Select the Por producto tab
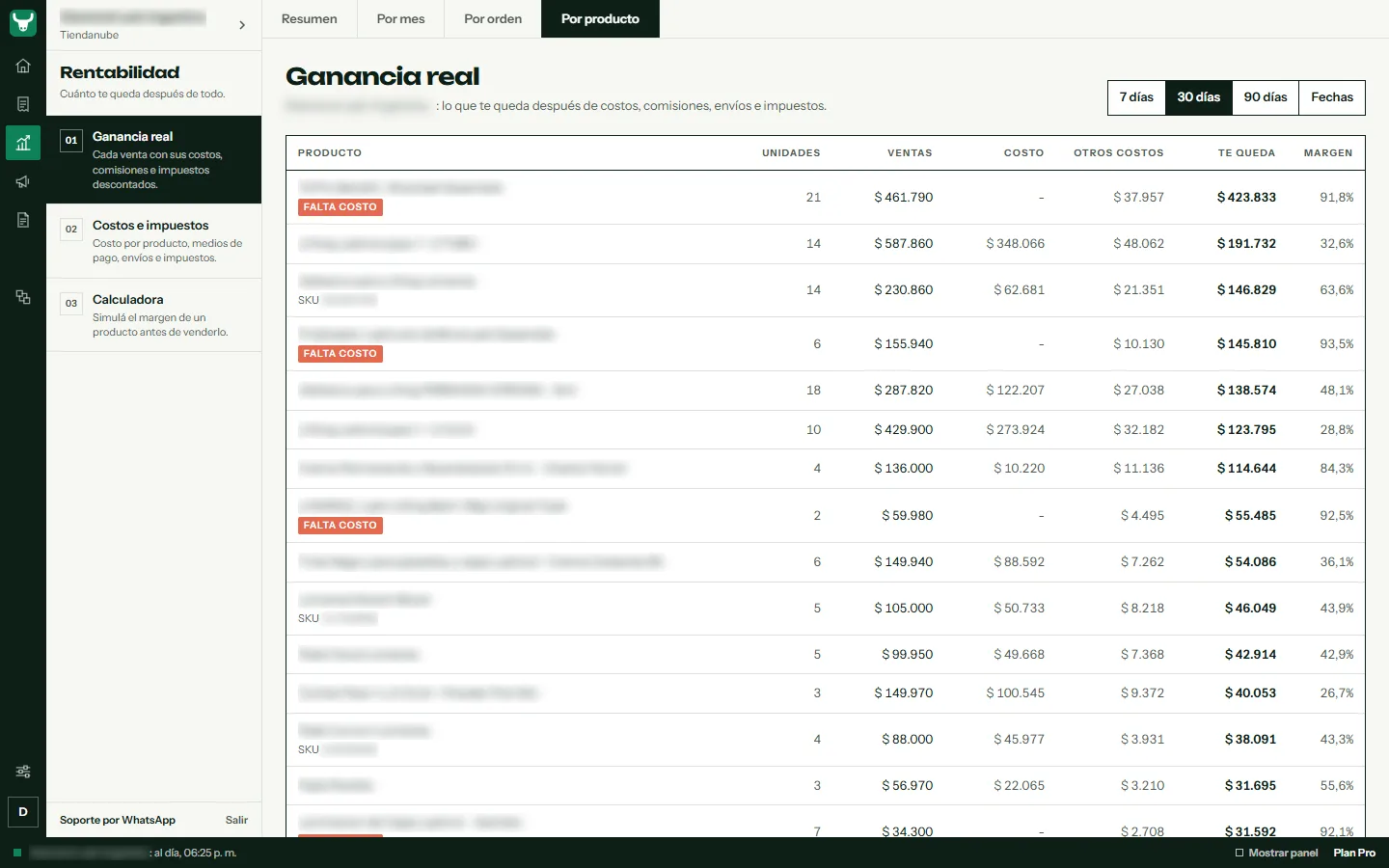The height and width of the screenshot is (868, 1389). 600,18
